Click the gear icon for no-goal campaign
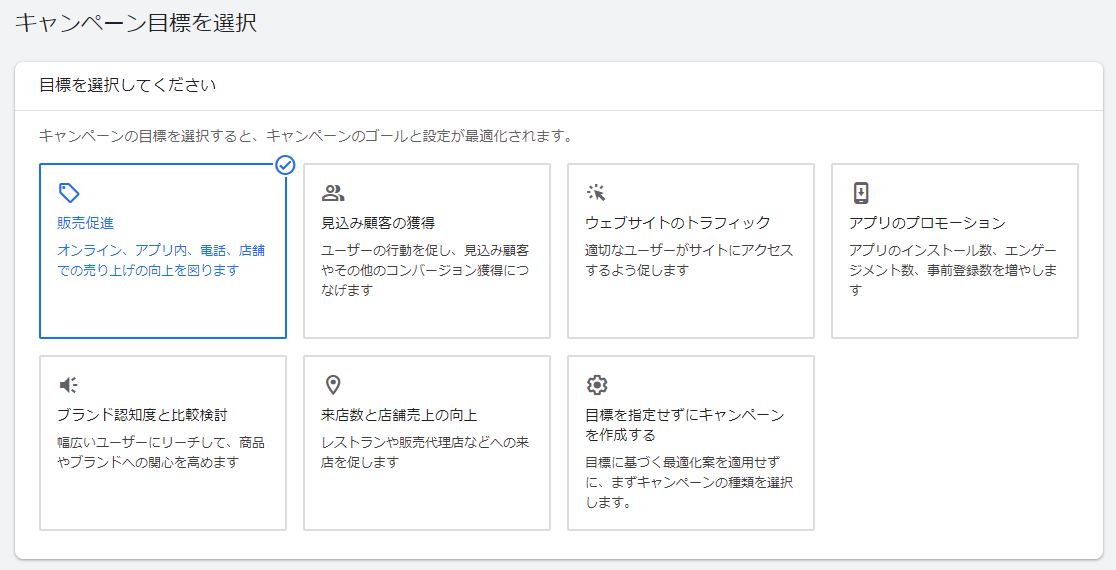The image size is (1116, 570). (x=596, y=385)
